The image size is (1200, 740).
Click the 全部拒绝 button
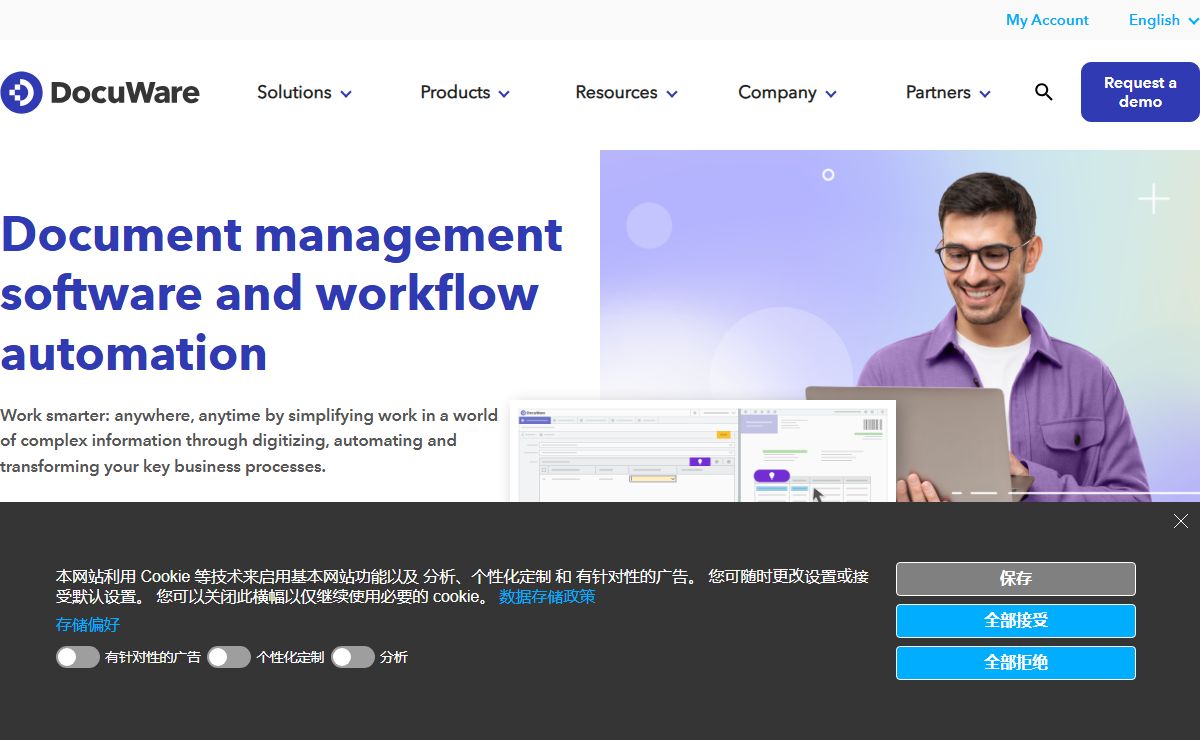tap(1016, 663)
